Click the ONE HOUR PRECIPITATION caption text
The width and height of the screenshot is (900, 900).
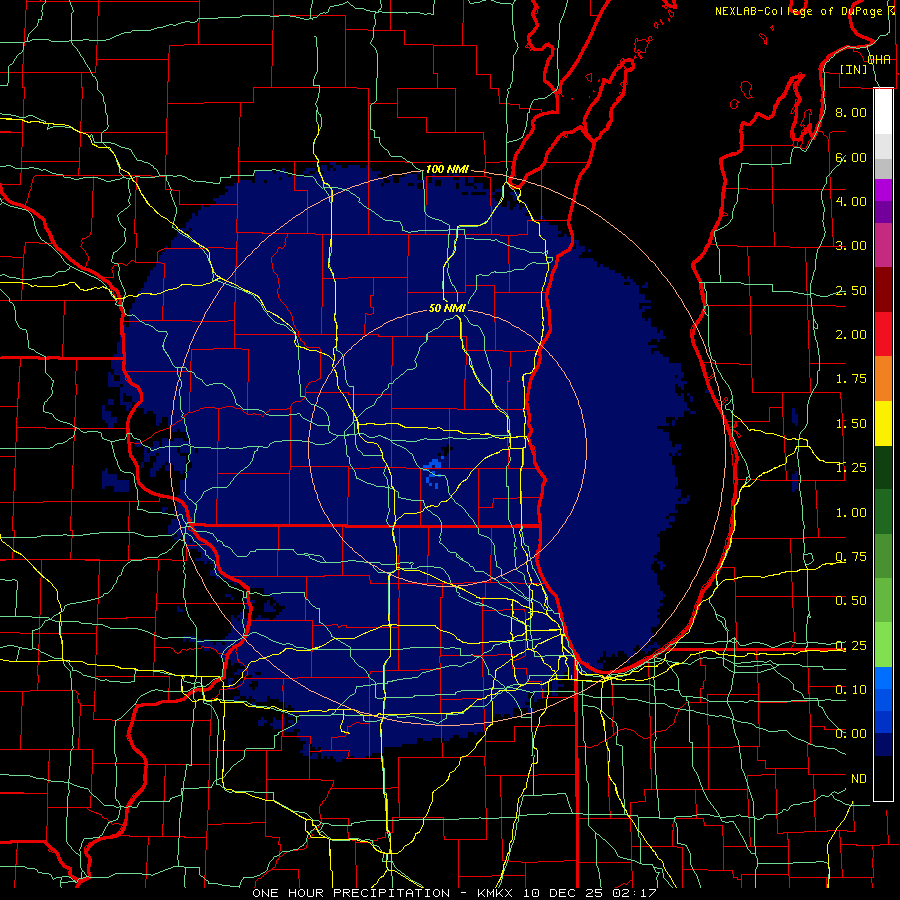[351, 893]
